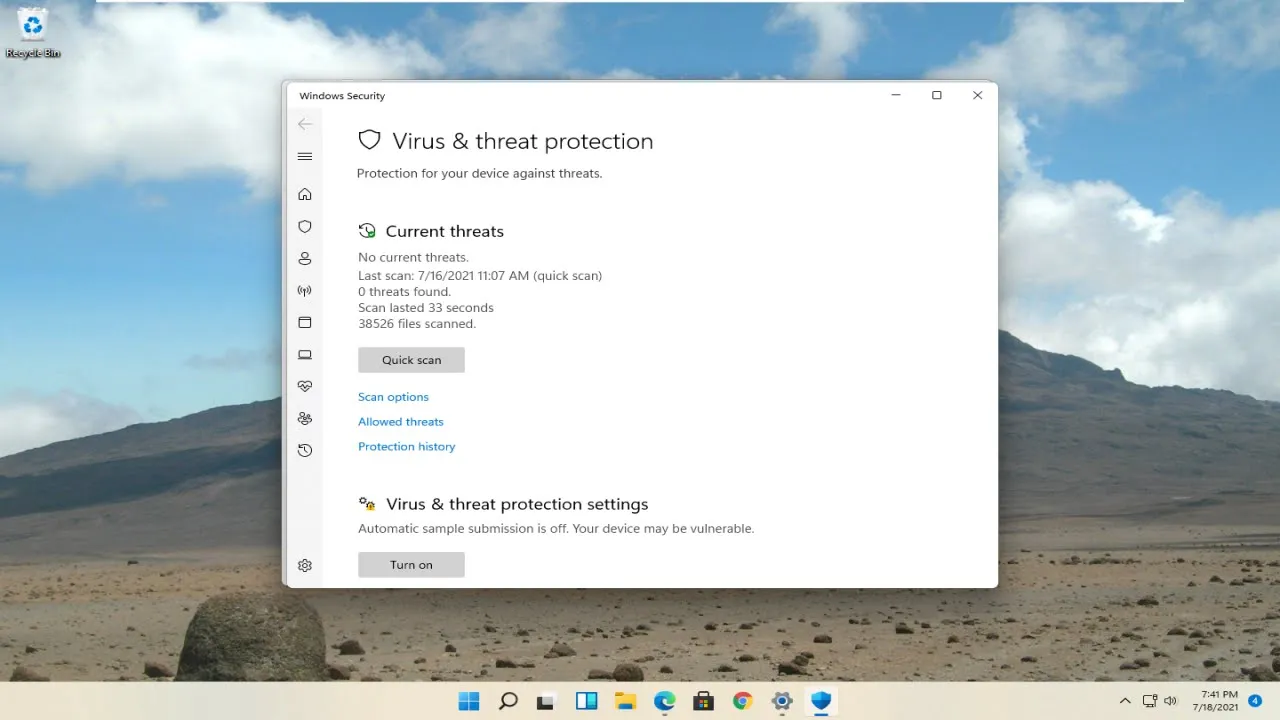This screenshot has width=1280, height=720.
Task: Click '0 threats found.' text
Action: click(404, 291)
